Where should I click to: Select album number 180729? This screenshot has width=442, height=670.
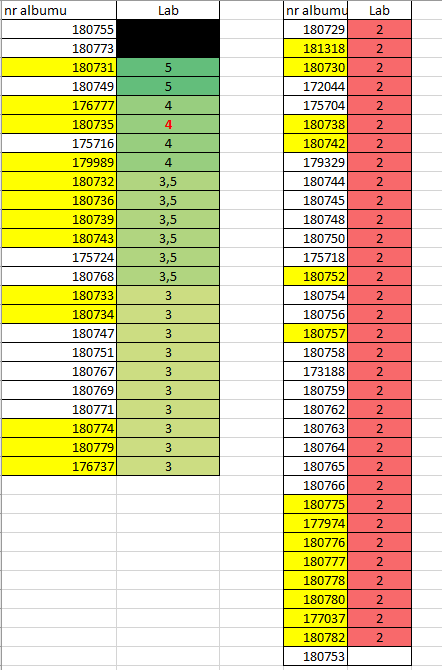click(316, 29)
